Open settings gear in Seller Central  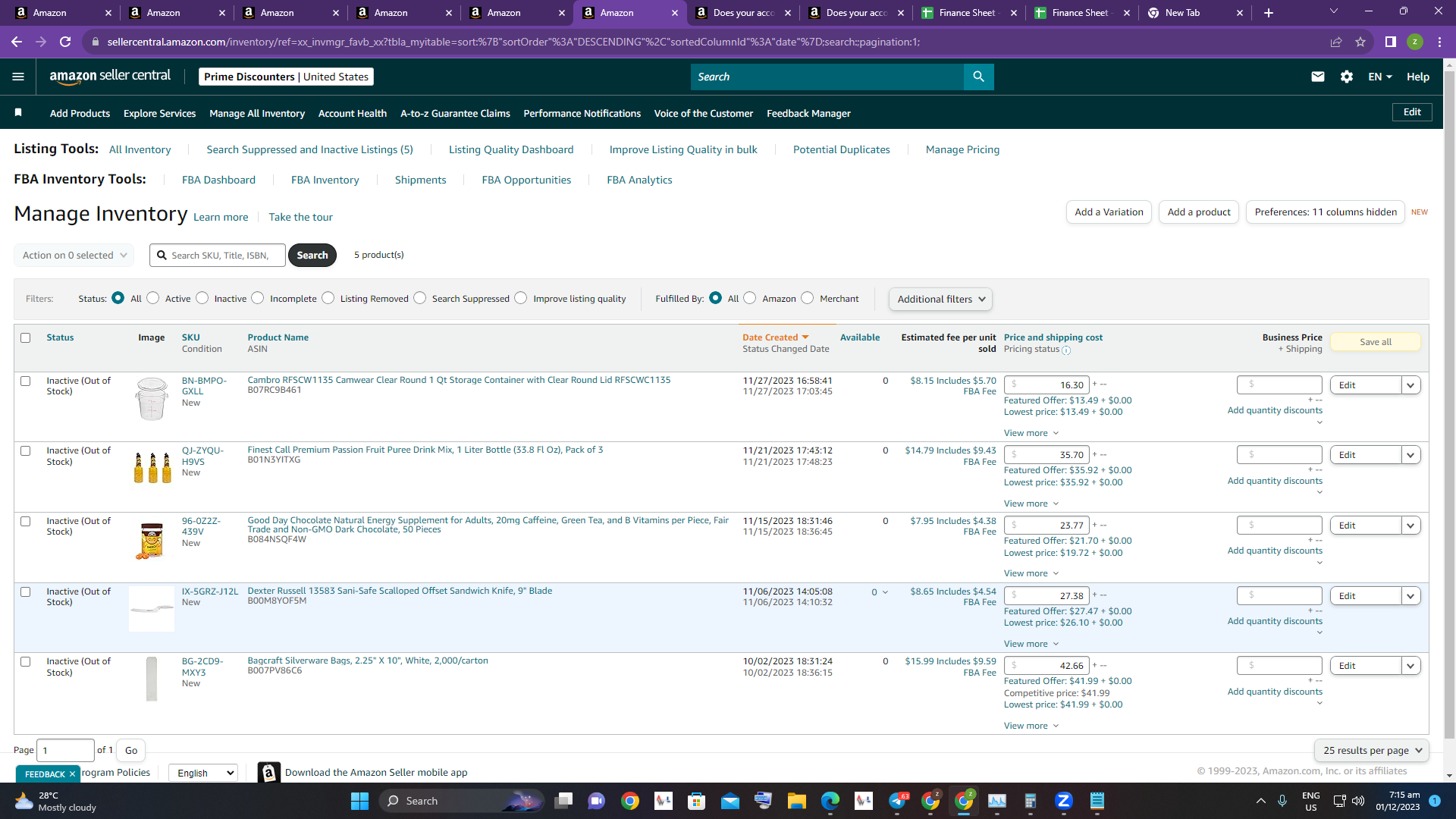pyautogui.click(x=1347, y=77)
